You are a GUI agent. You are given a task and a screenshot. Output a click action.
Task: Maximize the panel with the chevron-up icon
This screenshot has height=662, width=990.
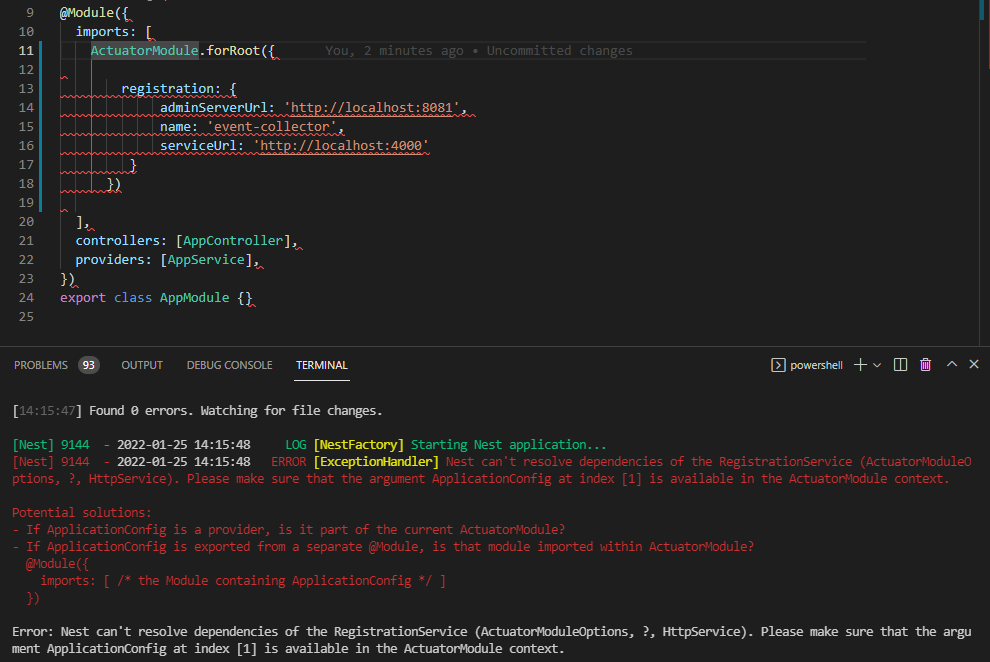[x=950, y=364]
